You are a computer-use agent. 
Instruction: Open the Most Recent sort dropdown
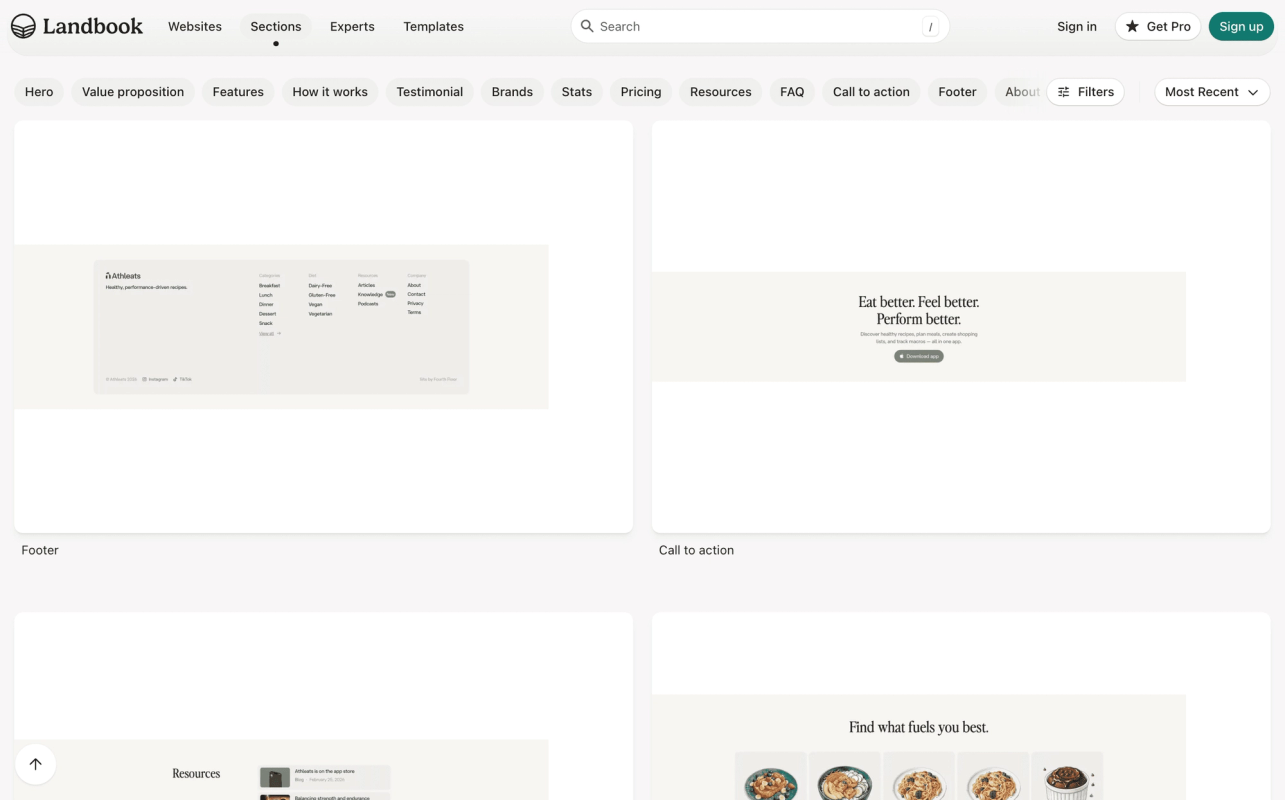pos(1212,92)
